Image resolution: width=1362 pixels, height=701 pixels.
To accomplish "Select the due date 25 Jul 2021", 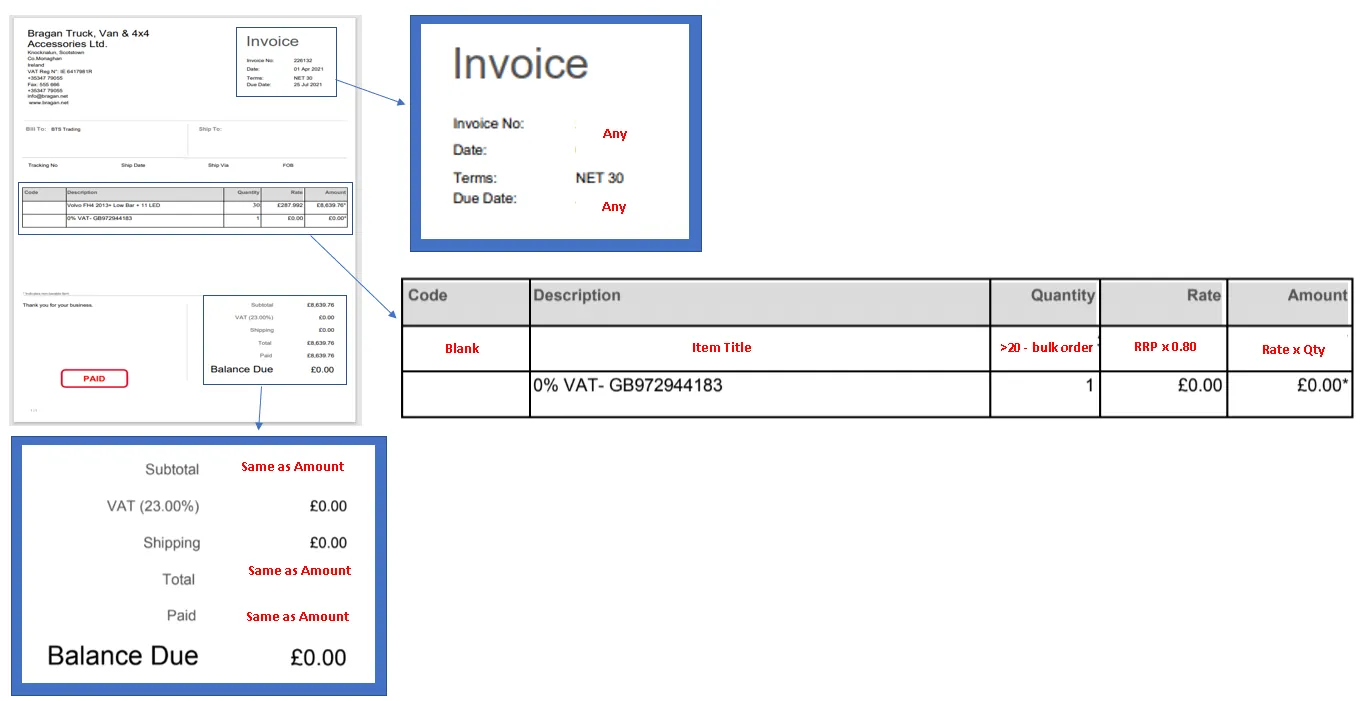I will pos(307,84).
